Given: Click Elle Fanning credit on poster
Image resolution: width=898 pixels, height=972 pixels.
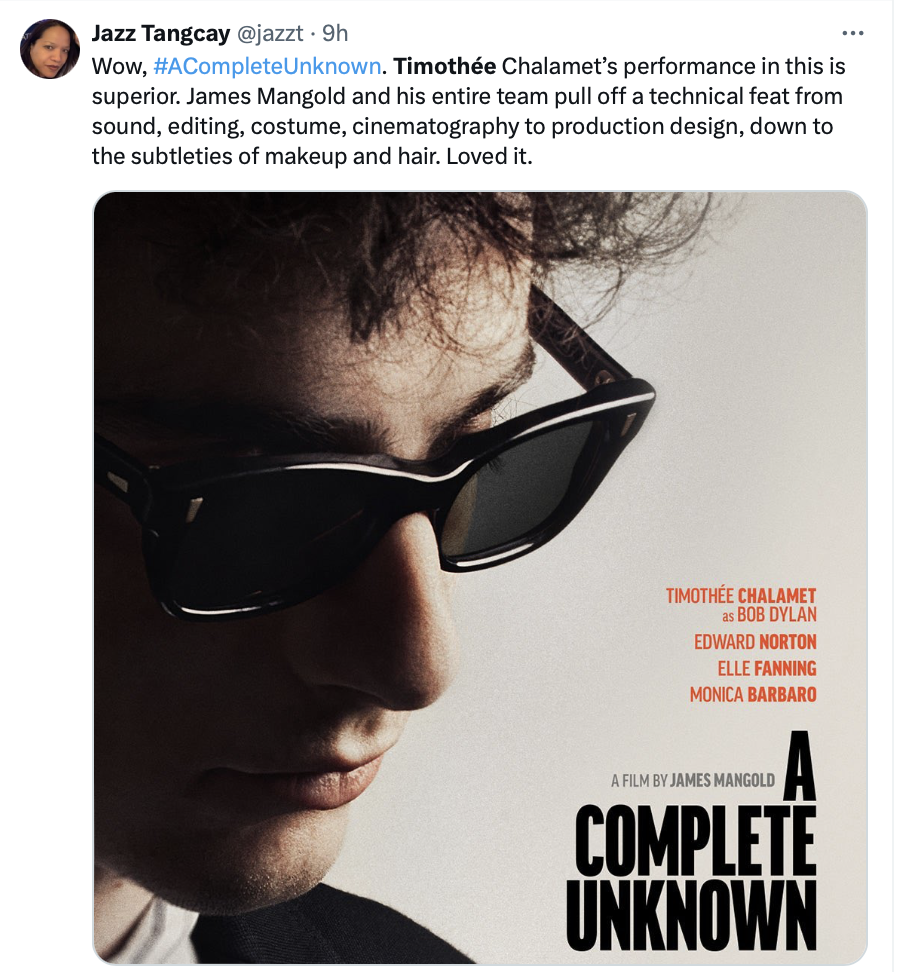Looking at the screenshot, I should point(767,668).
